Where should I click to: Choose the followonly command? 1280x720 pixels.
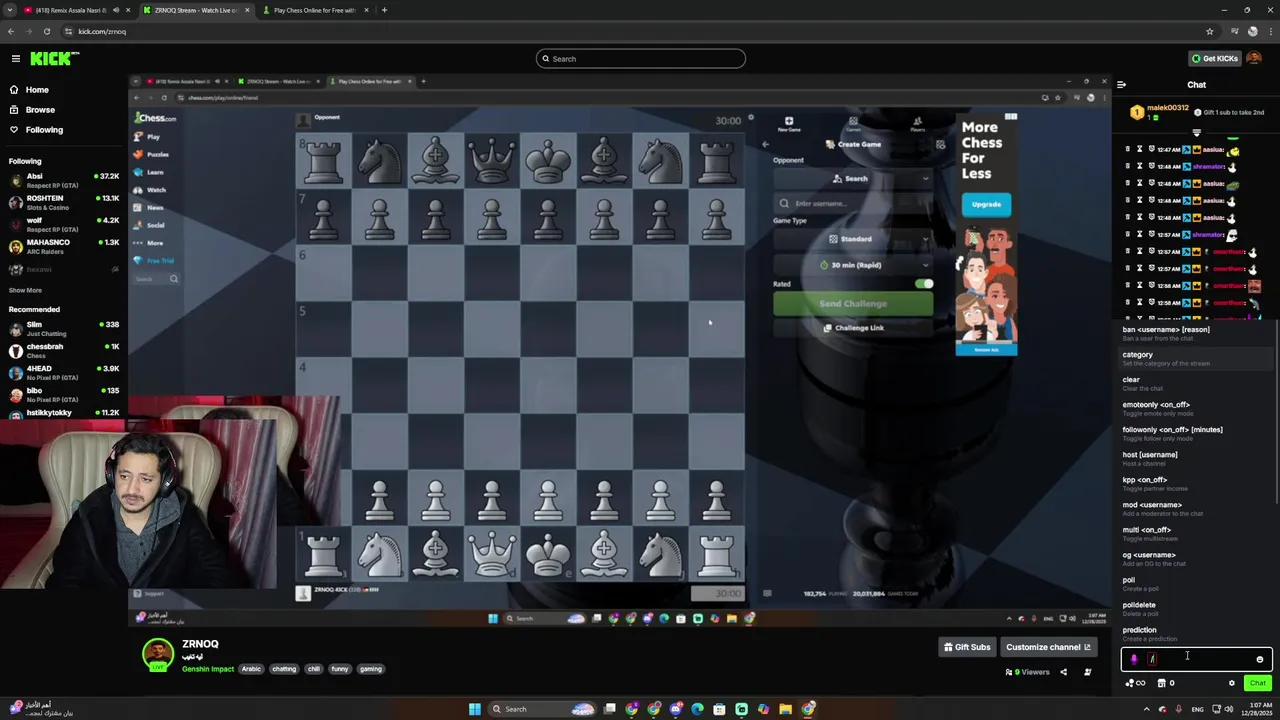1196,433
